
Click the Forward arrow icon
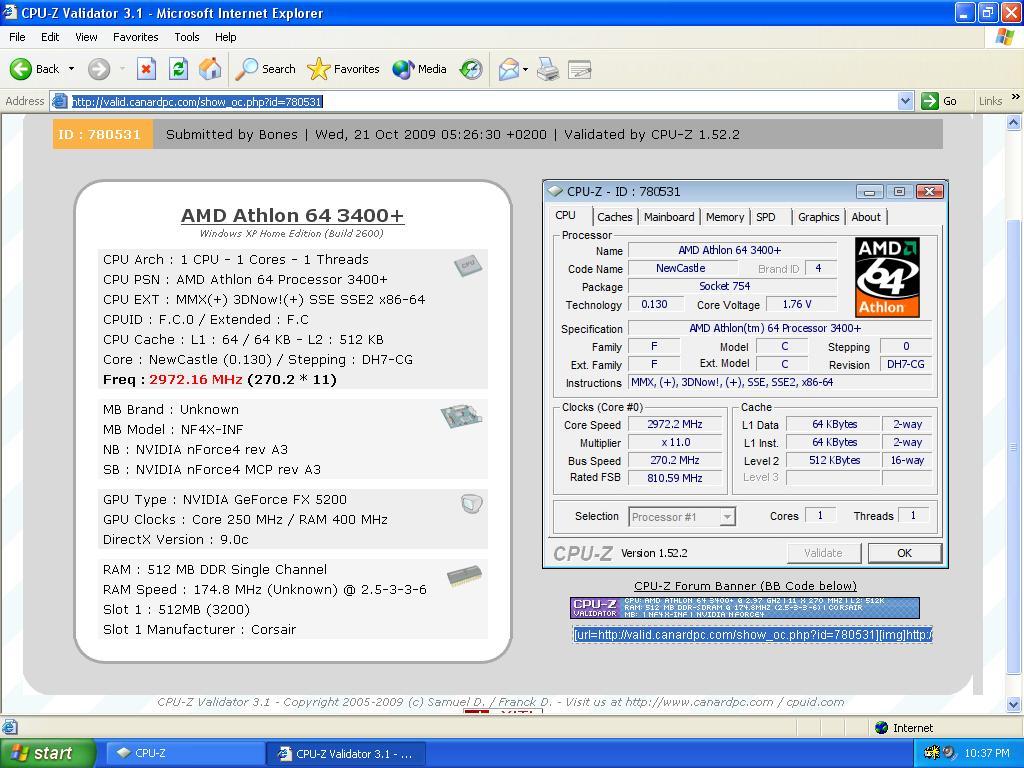click(99, 69)
